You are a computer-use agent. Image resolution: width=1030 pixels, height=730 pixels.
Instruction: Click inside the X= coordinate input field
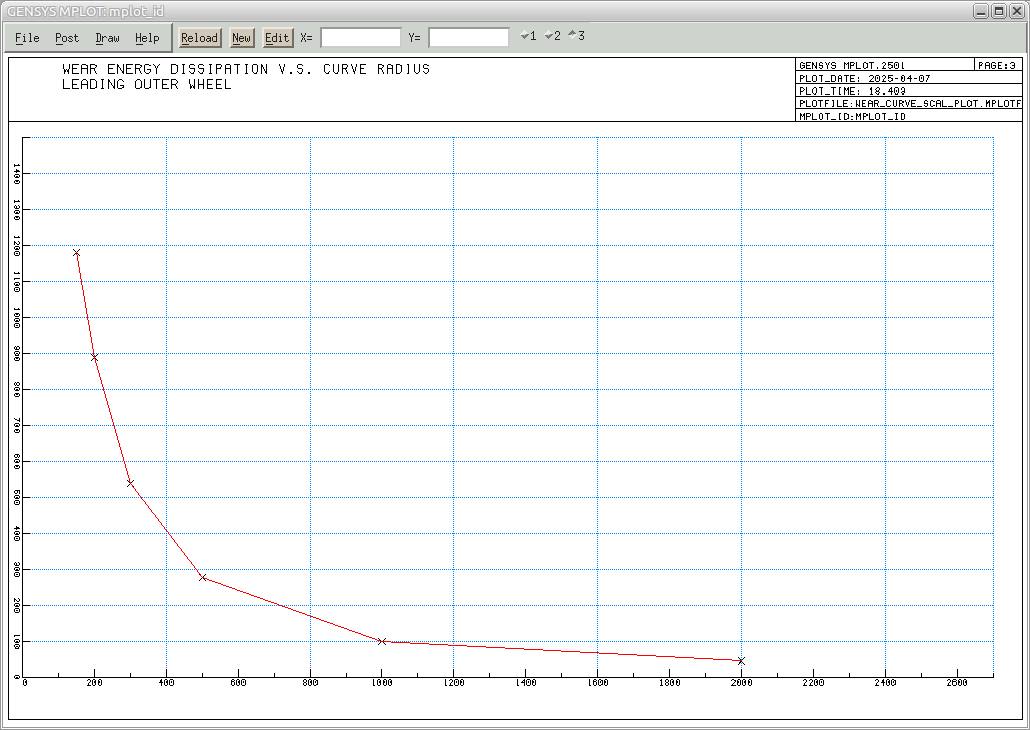click(360, 36)
